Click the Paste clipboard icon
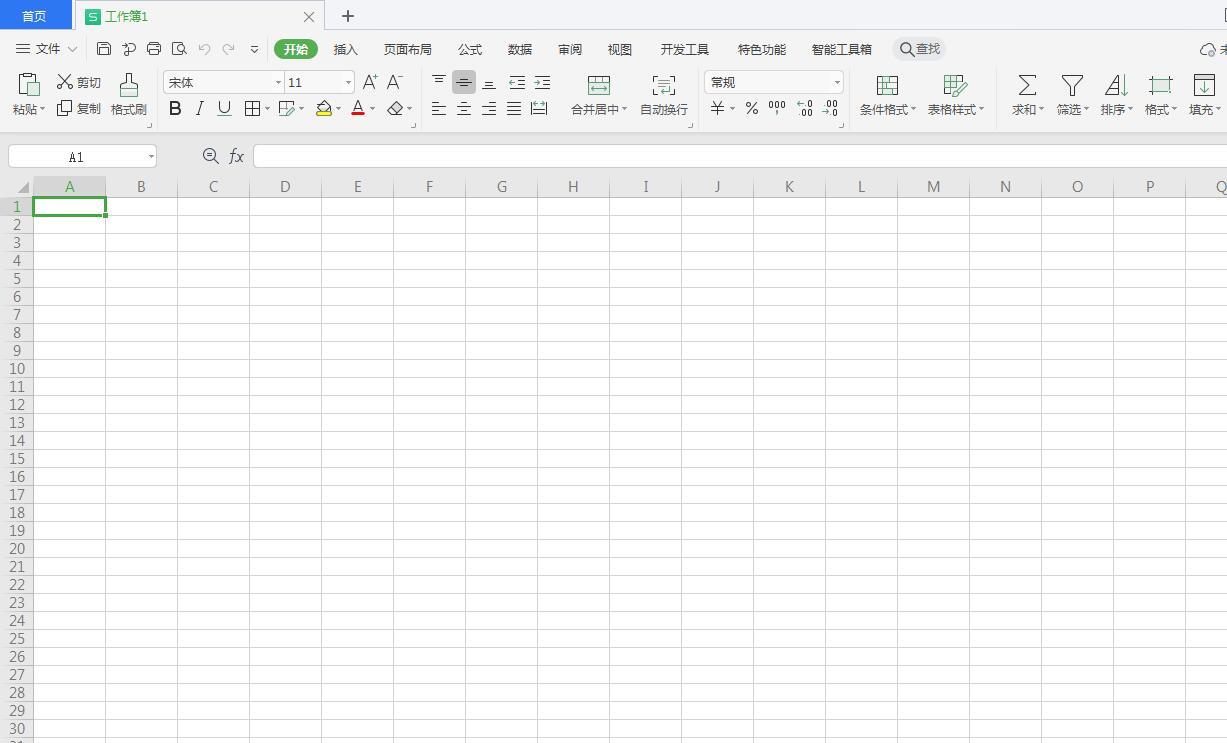 click(x=29, y=84)
